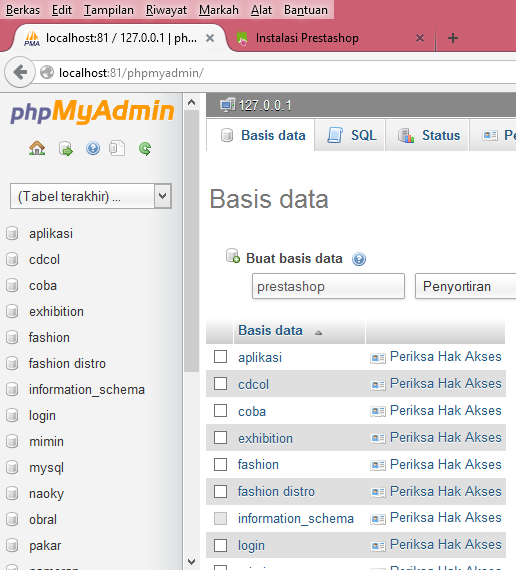Click database icon next to information_schema in sidebar
This screenshot has width=516, height=570.
pyautogui.click(x=12, y=389)
